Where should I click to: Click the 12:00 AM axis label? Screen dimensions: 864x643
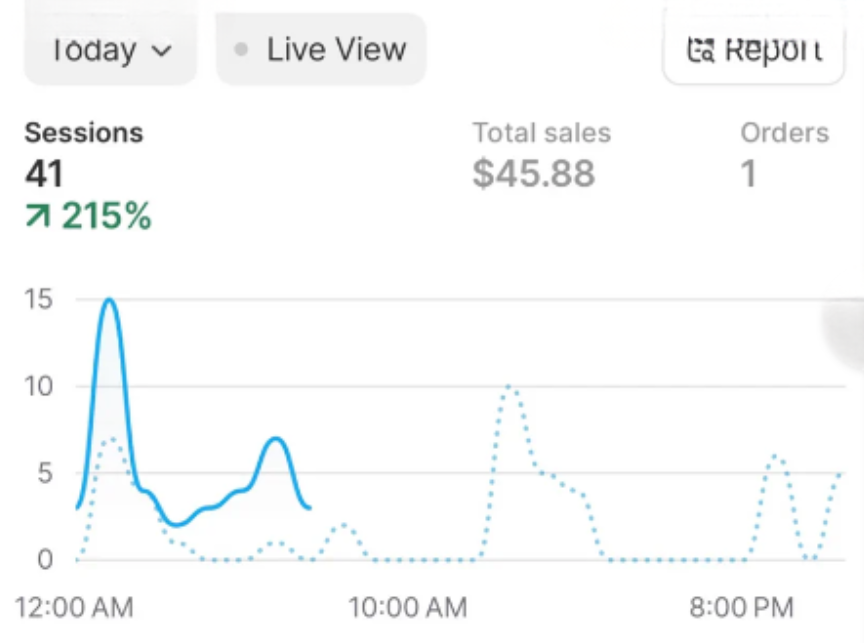click(75, 606)
